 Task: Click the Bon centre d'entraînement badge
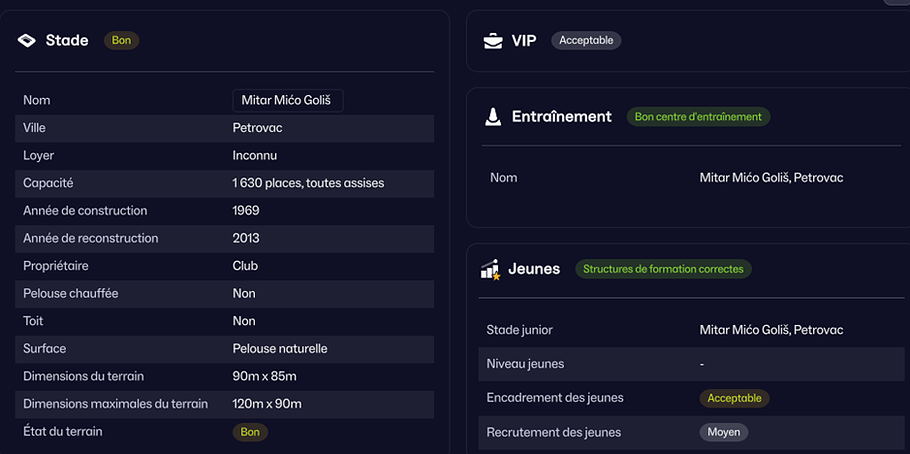click(x=698, y=117)
